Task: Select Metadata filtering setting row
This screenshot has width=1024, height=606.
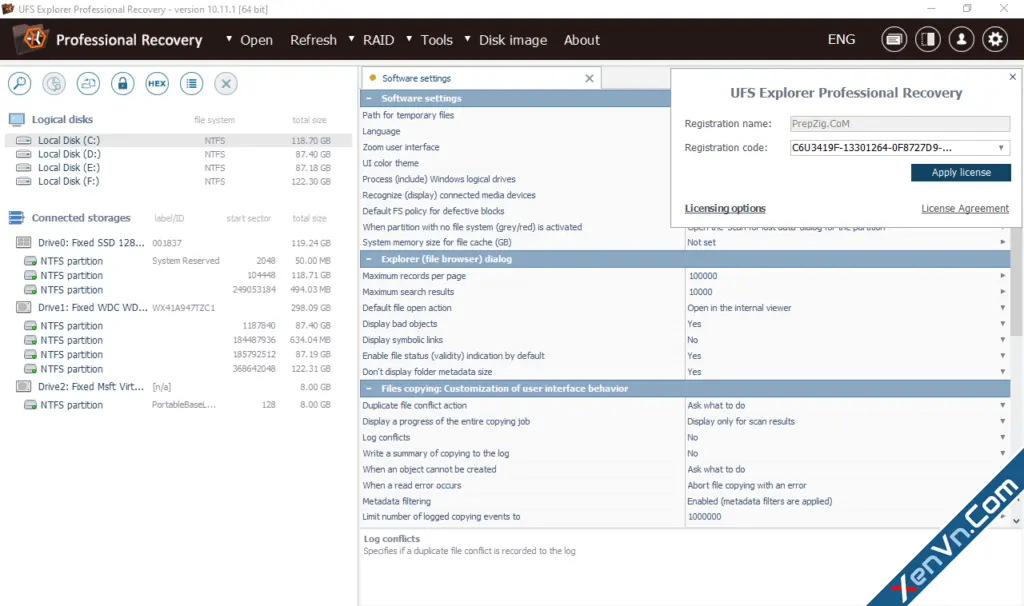Action: (685, 502)
